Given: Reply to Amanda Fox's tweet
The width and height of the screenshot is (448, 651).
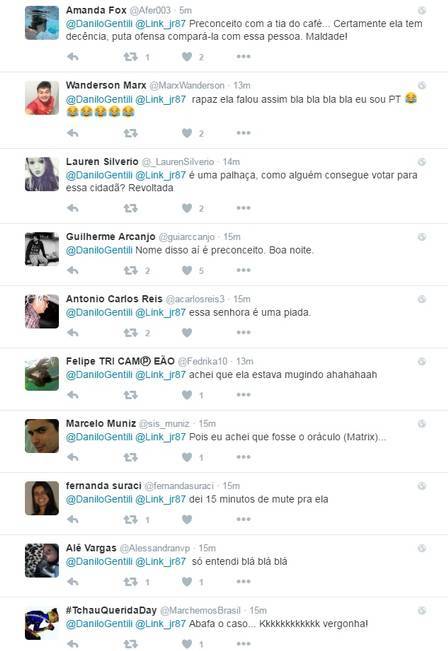Looking at the screenshot, I should click(73, 56).
